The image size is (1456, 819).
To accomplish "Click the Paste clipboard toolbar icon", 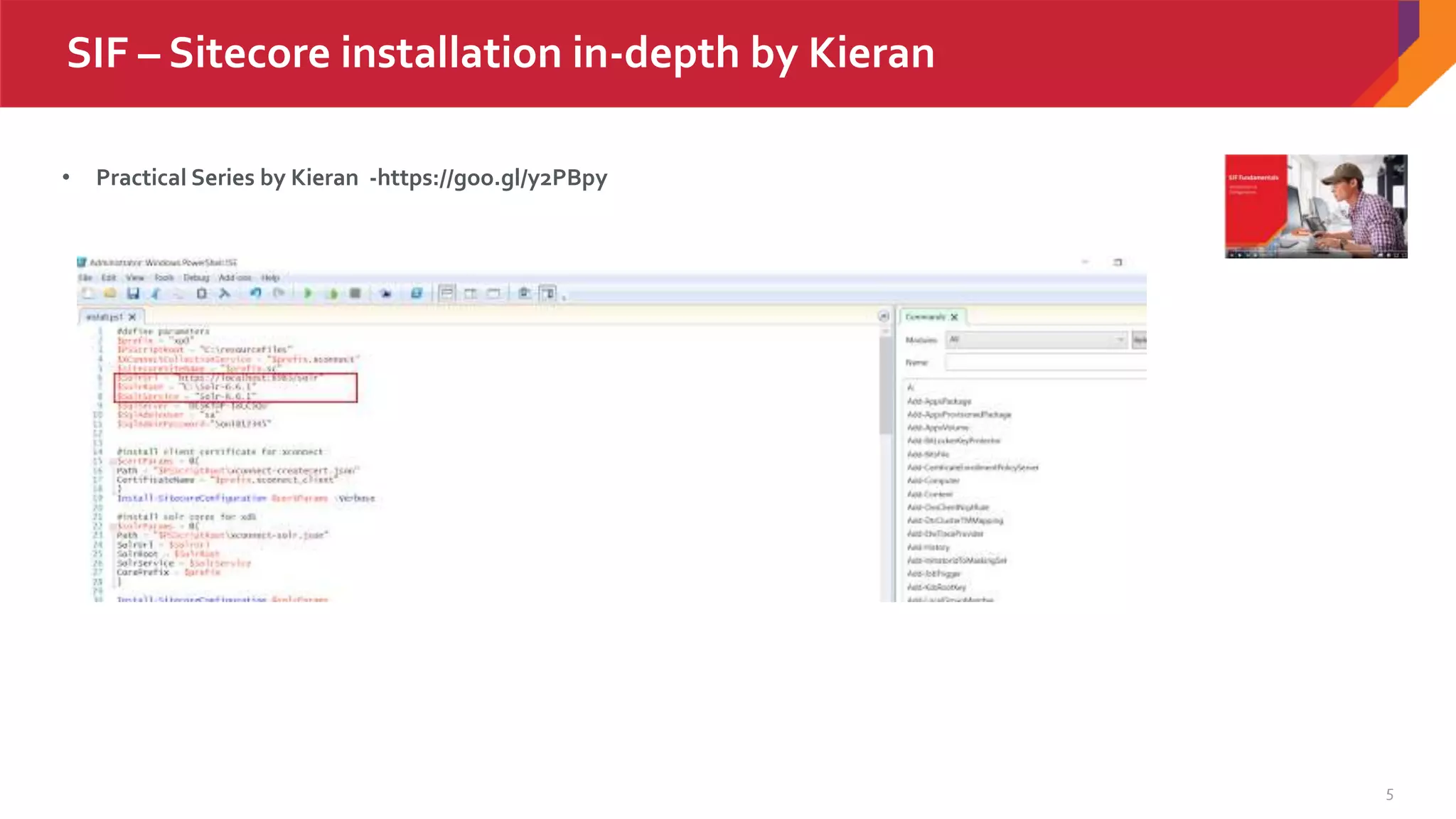I will (x=202, y=294).
